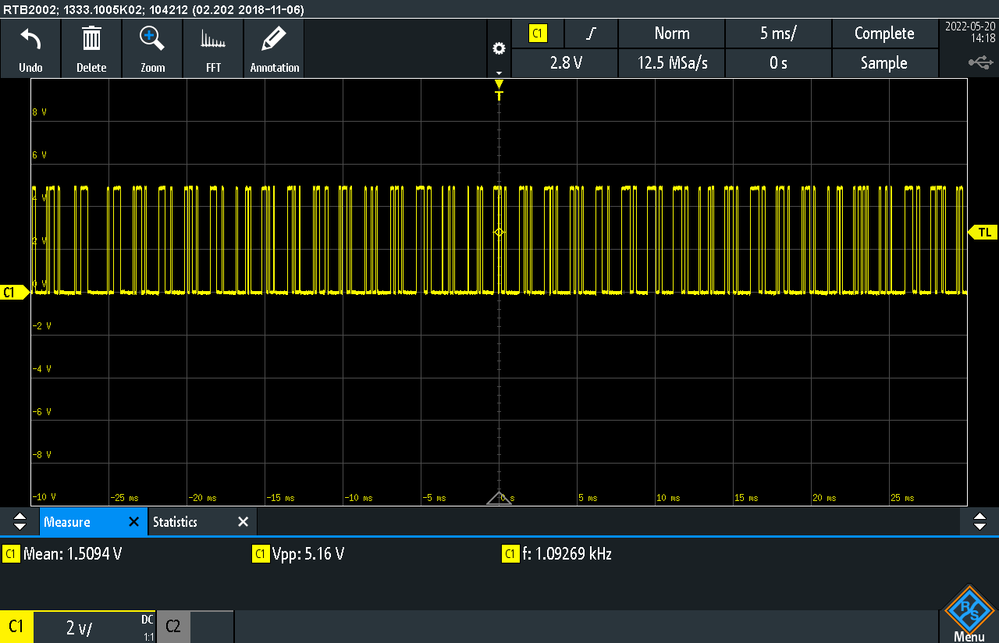Open the toolbar settings gear

point(499,48)
